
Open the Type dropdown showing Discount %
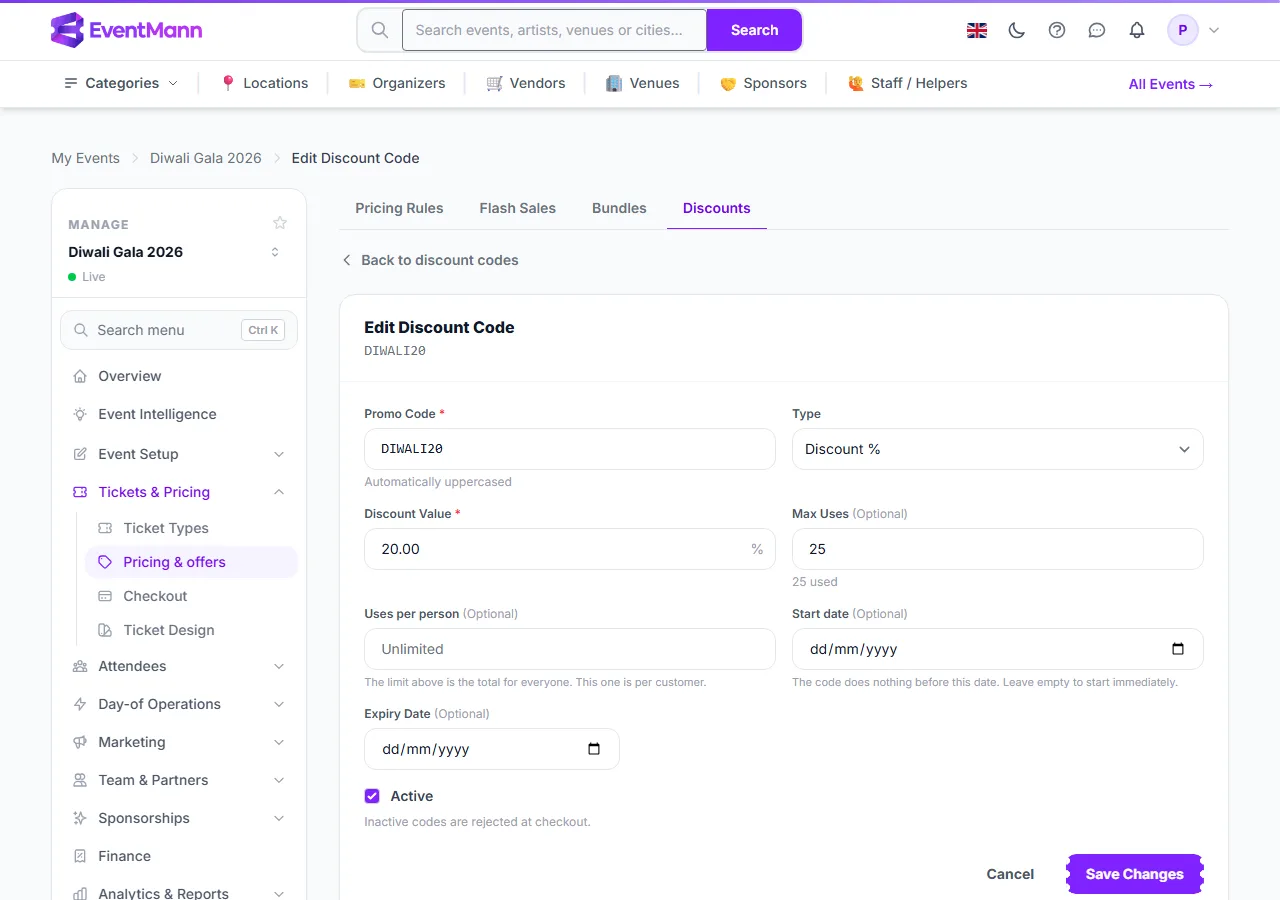[x=997, y=449]
